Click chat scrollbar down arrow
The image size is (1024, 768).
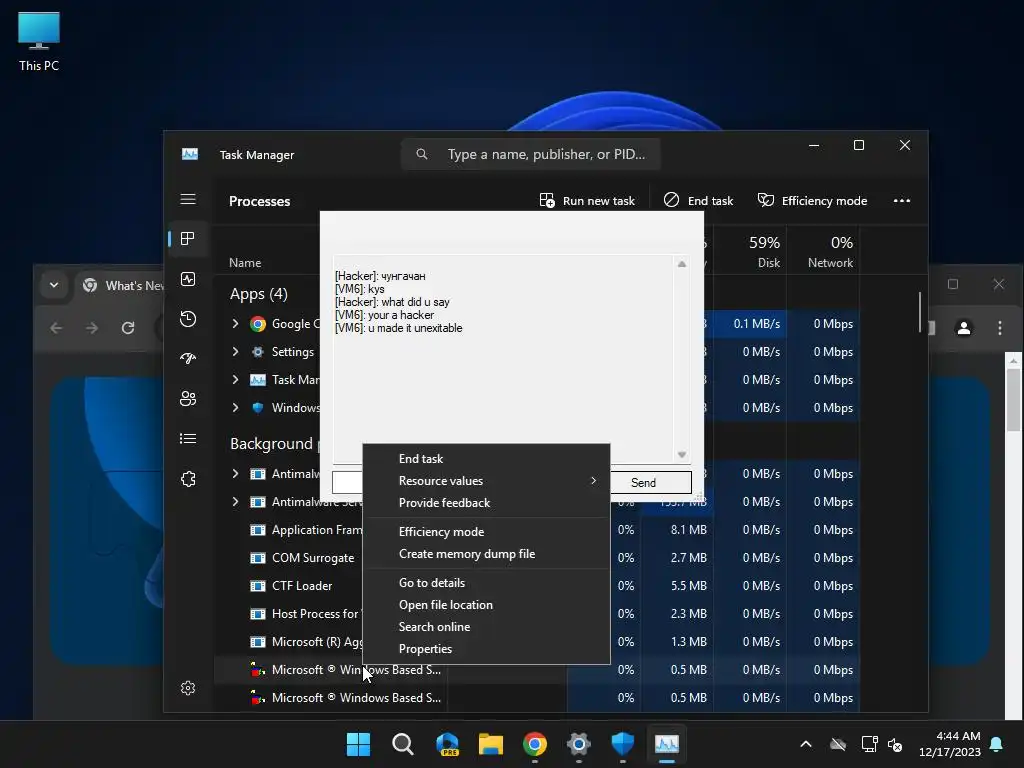coord(682,455)
